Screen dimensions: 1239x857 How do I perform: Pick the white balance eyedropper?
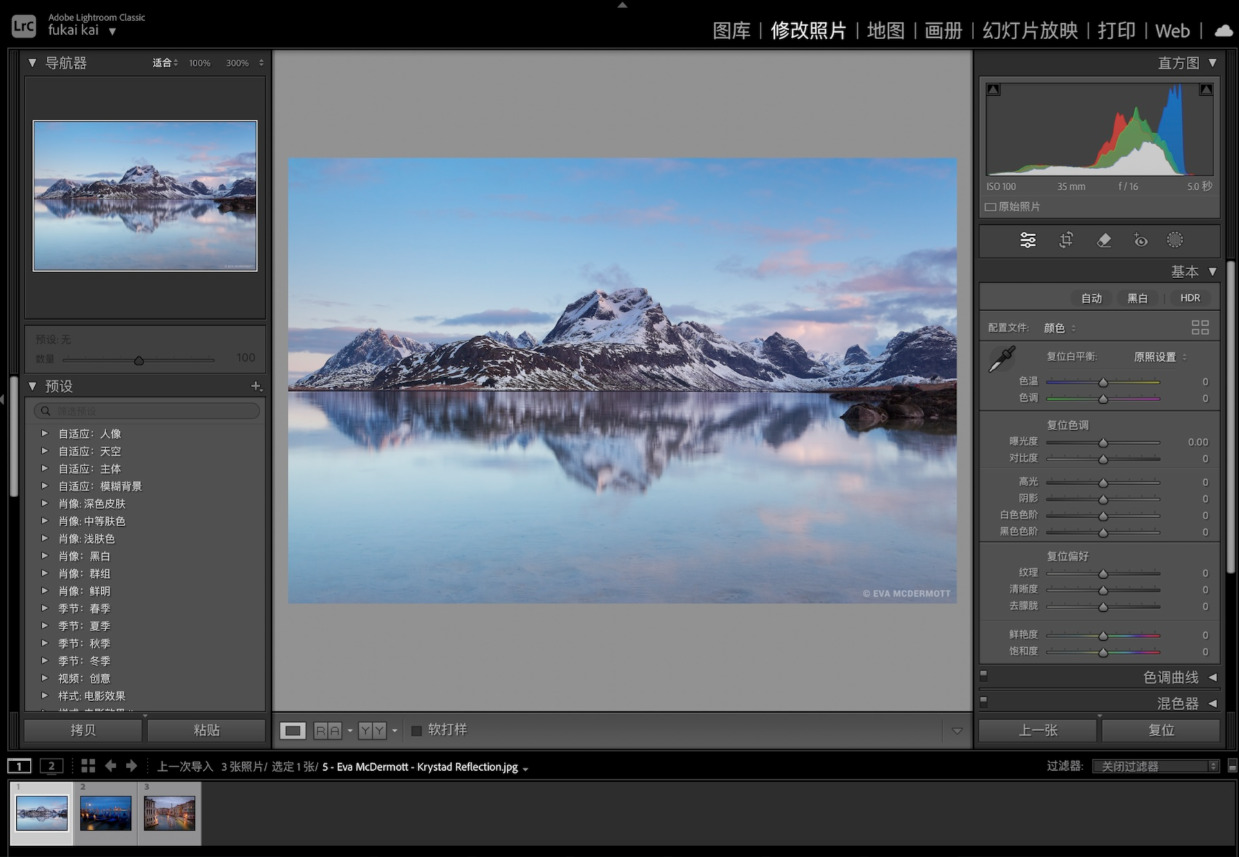pos(1001,360)
